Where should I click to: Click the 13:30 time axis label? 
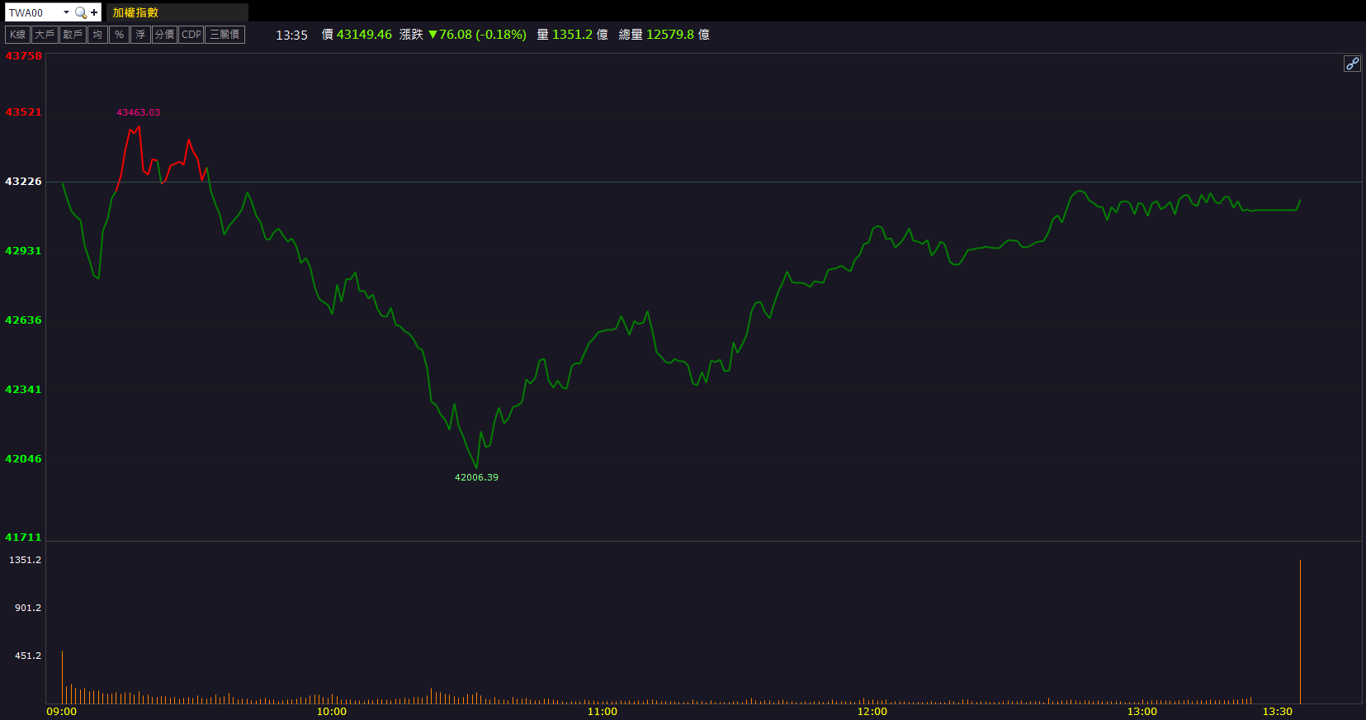(x=1278, y=712)
